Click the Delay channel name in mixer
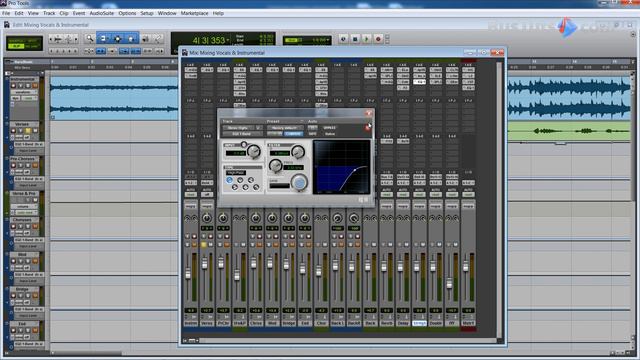 point(403,323)
